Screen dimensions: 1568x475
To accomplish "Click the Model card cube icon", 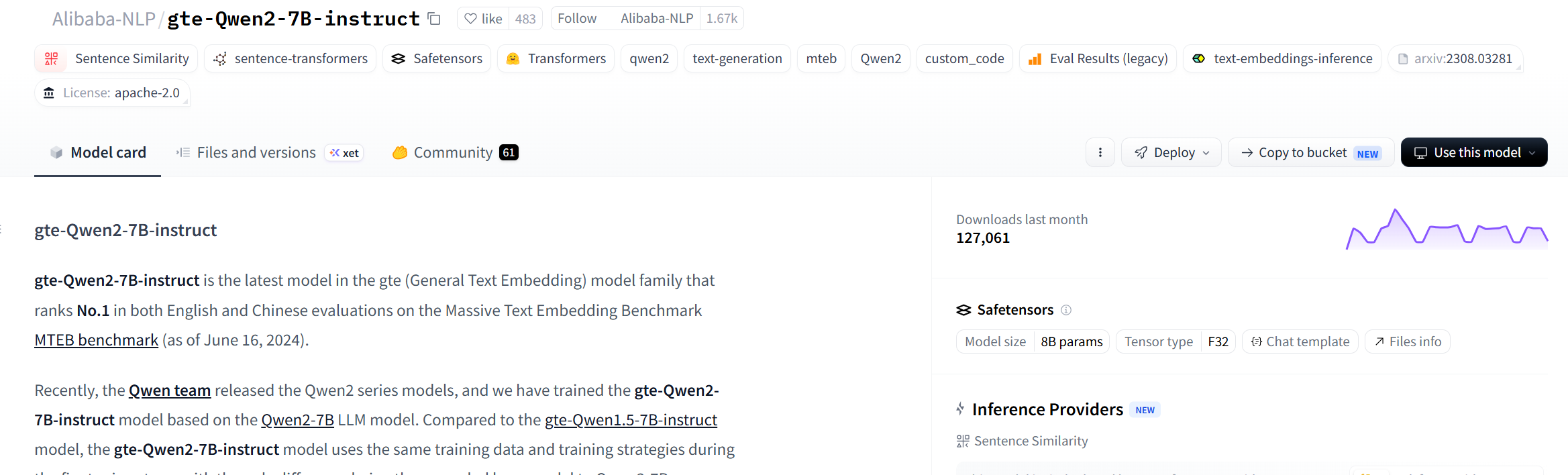I will pos(56,153).
